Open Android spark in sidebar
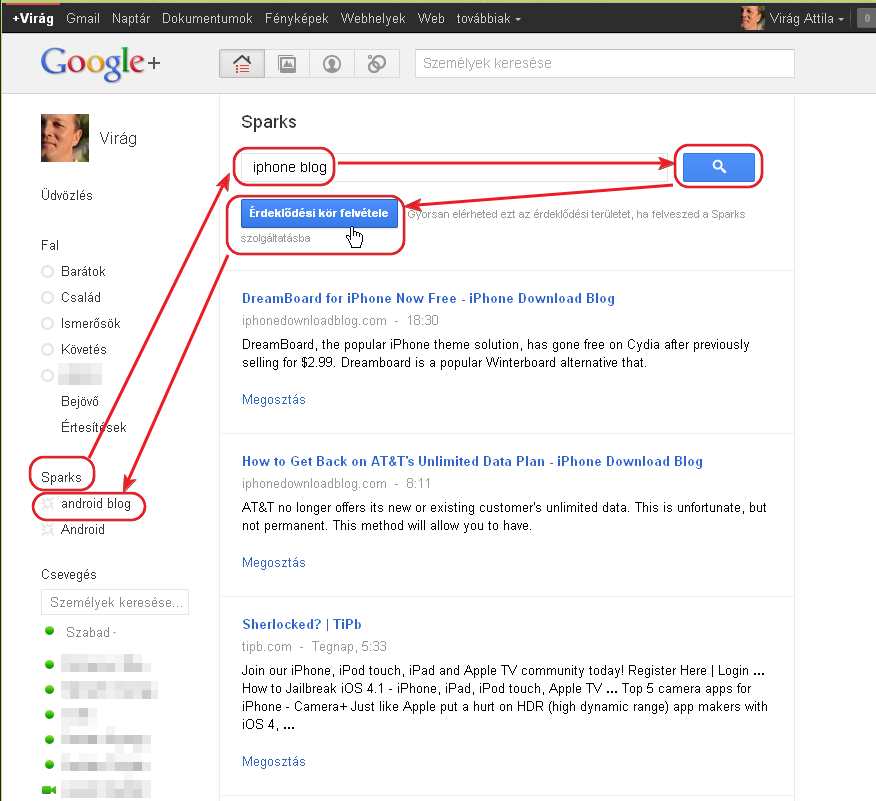876x801 pixels. pyautogui.click(x=83, y=529)
